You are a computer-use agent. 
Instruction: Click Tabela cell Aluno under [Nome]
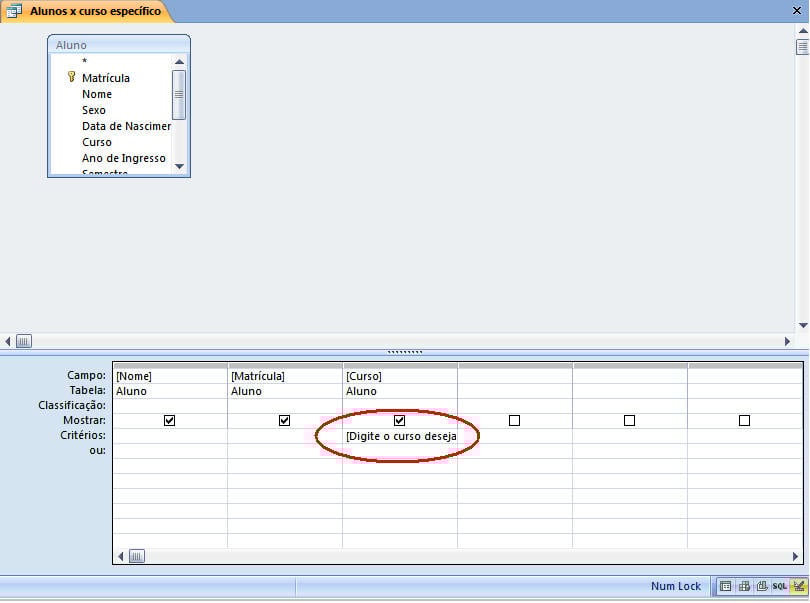[170, 391]
